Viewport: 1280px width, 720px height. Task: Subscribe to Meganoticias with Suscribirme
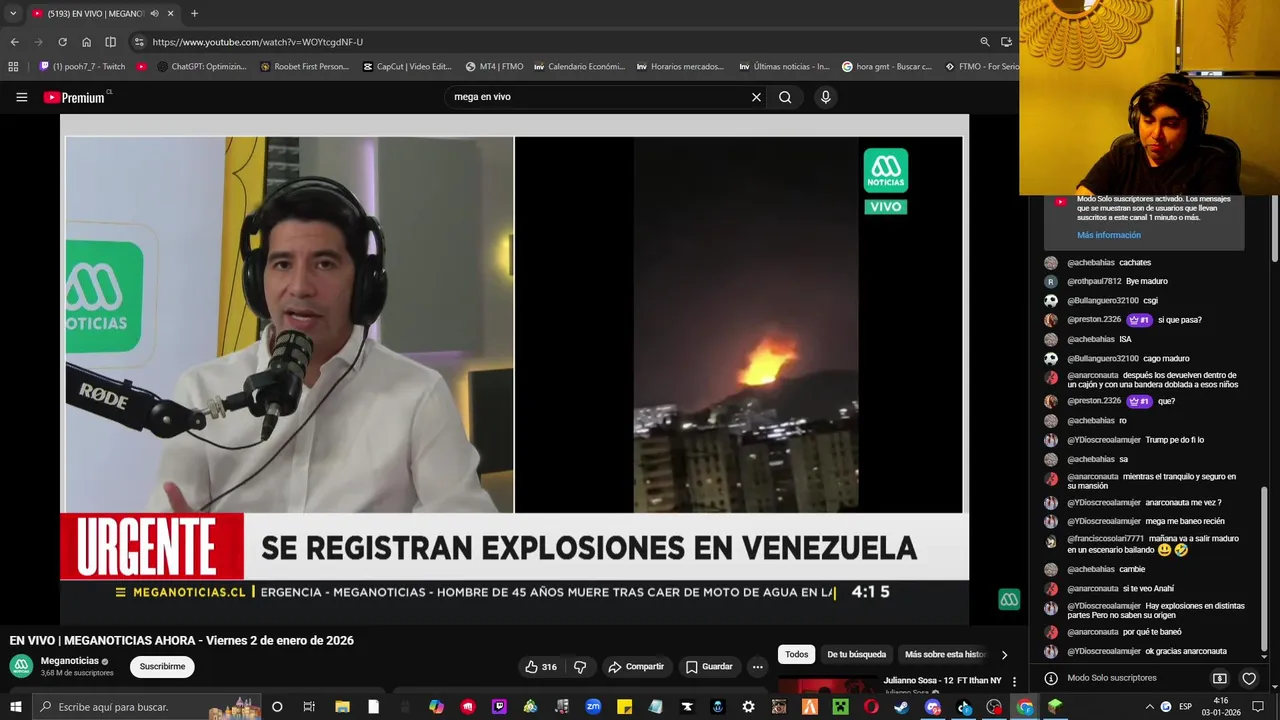point(162,667)
